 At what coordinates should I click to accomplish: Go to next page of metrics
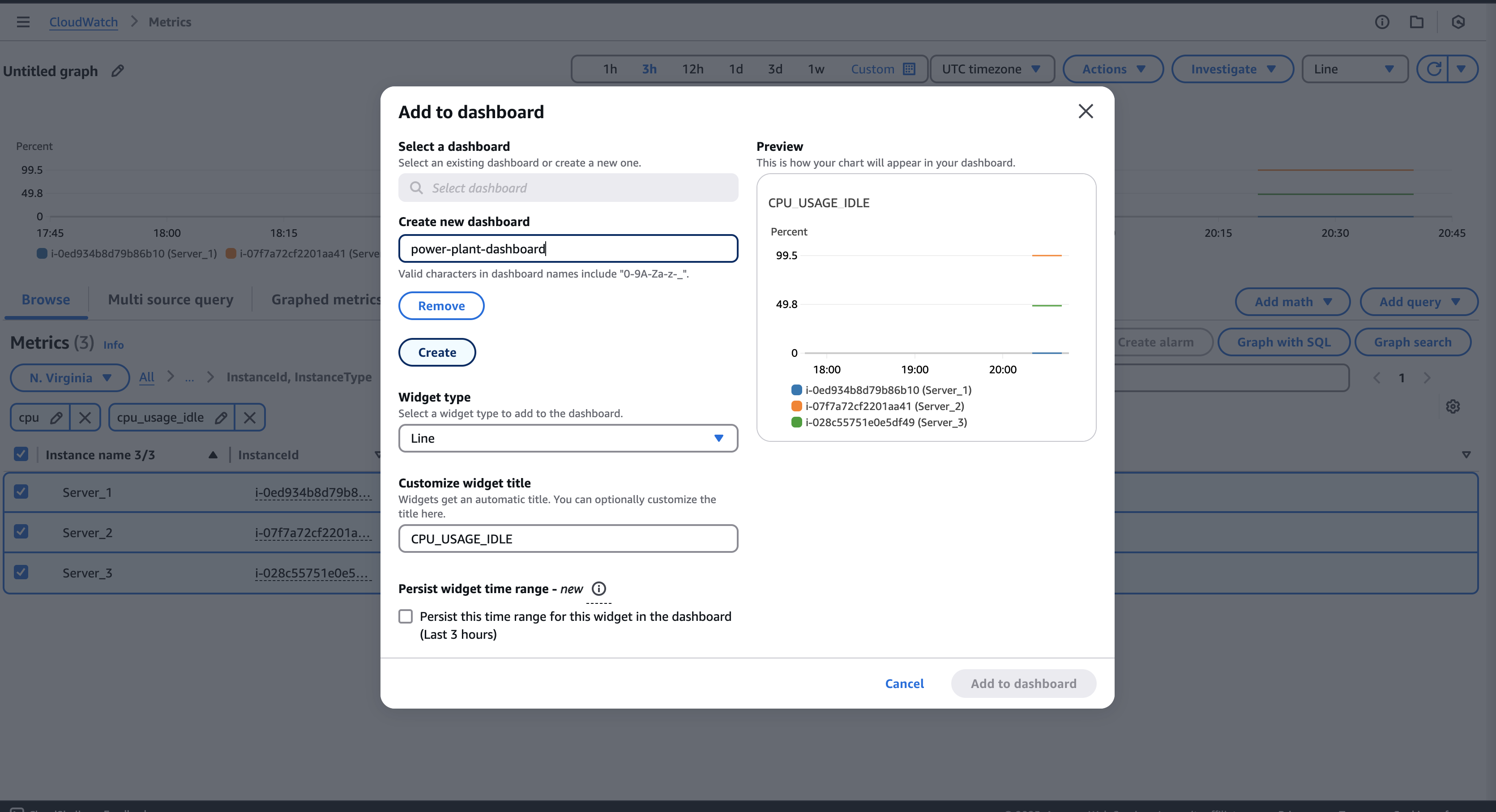point(1427,377)
